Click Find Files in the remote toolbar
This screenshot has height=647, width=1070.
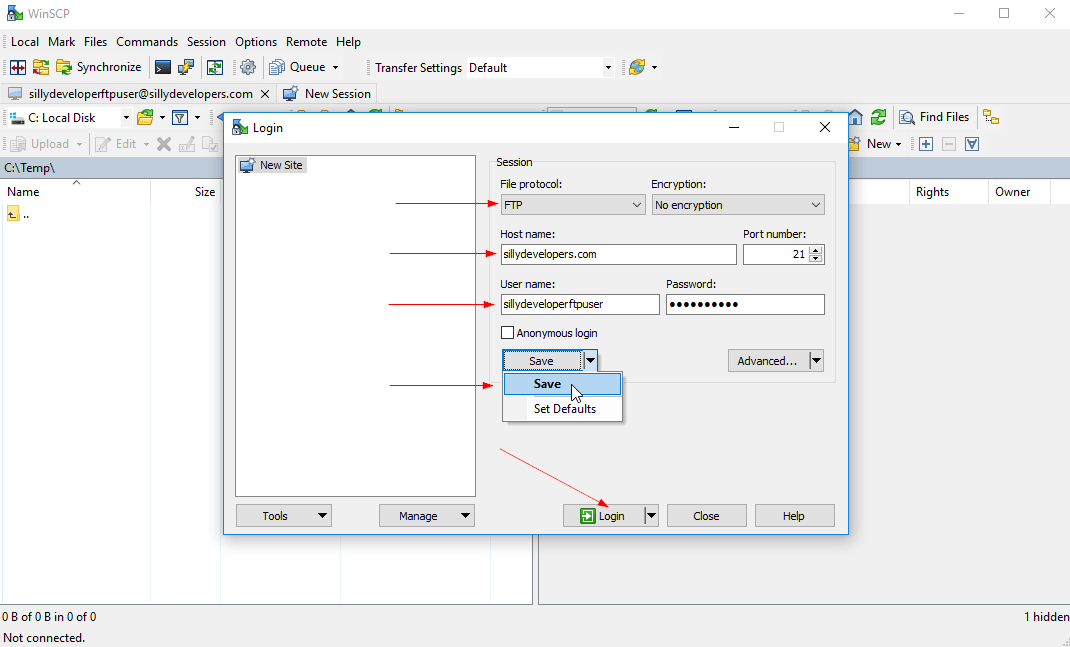[x=934, y=117]
